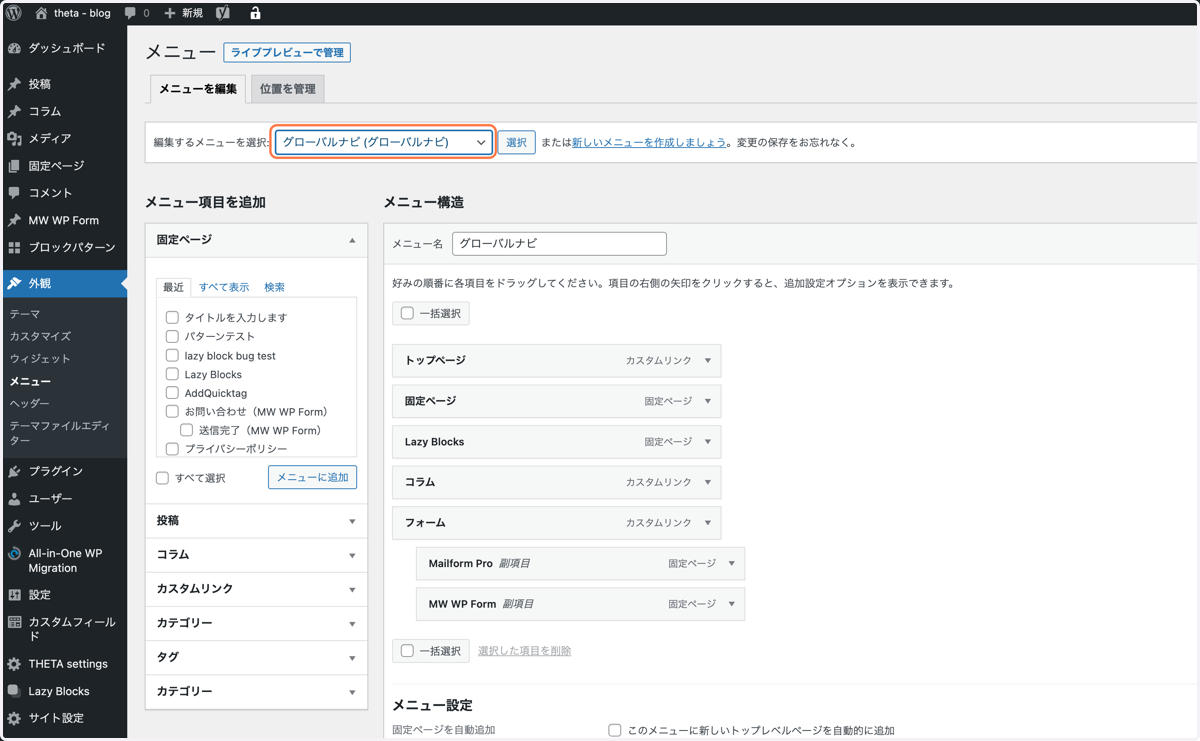The image size is (1200, 741).
Task: Click the カスタムフィールド icon
Action: pyautogui.click(x=14, y=622)
